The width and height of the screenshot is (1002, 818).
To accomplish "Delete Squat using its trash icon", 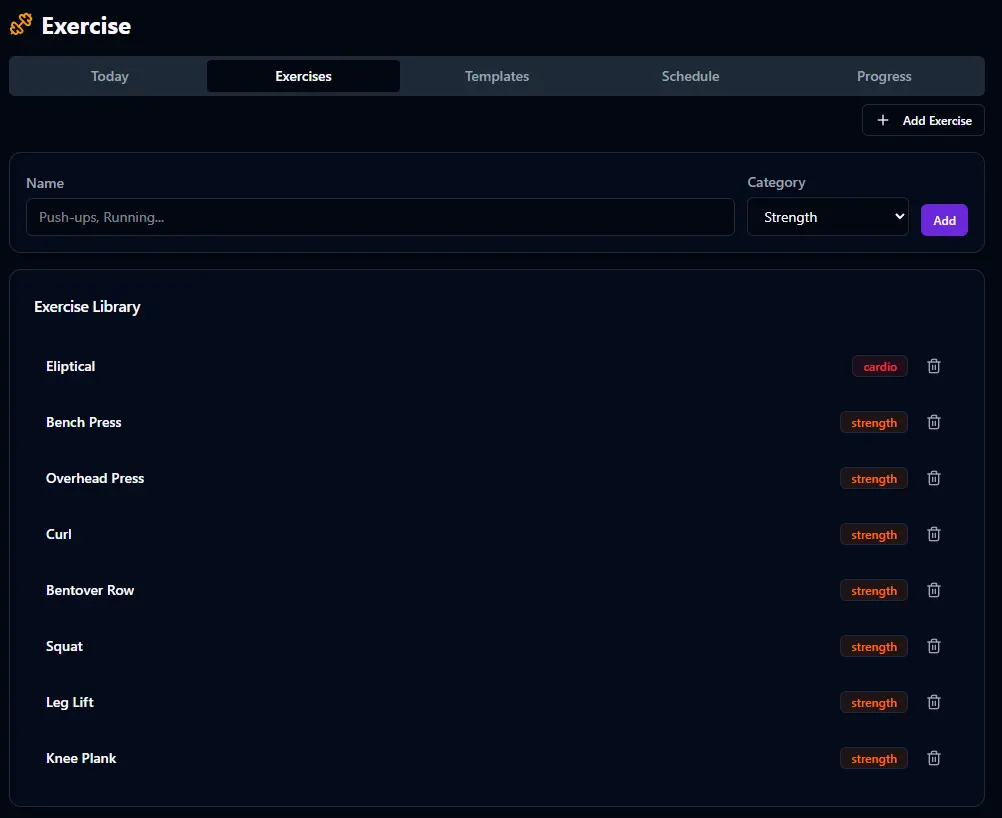I will click(x=933, y=646).
